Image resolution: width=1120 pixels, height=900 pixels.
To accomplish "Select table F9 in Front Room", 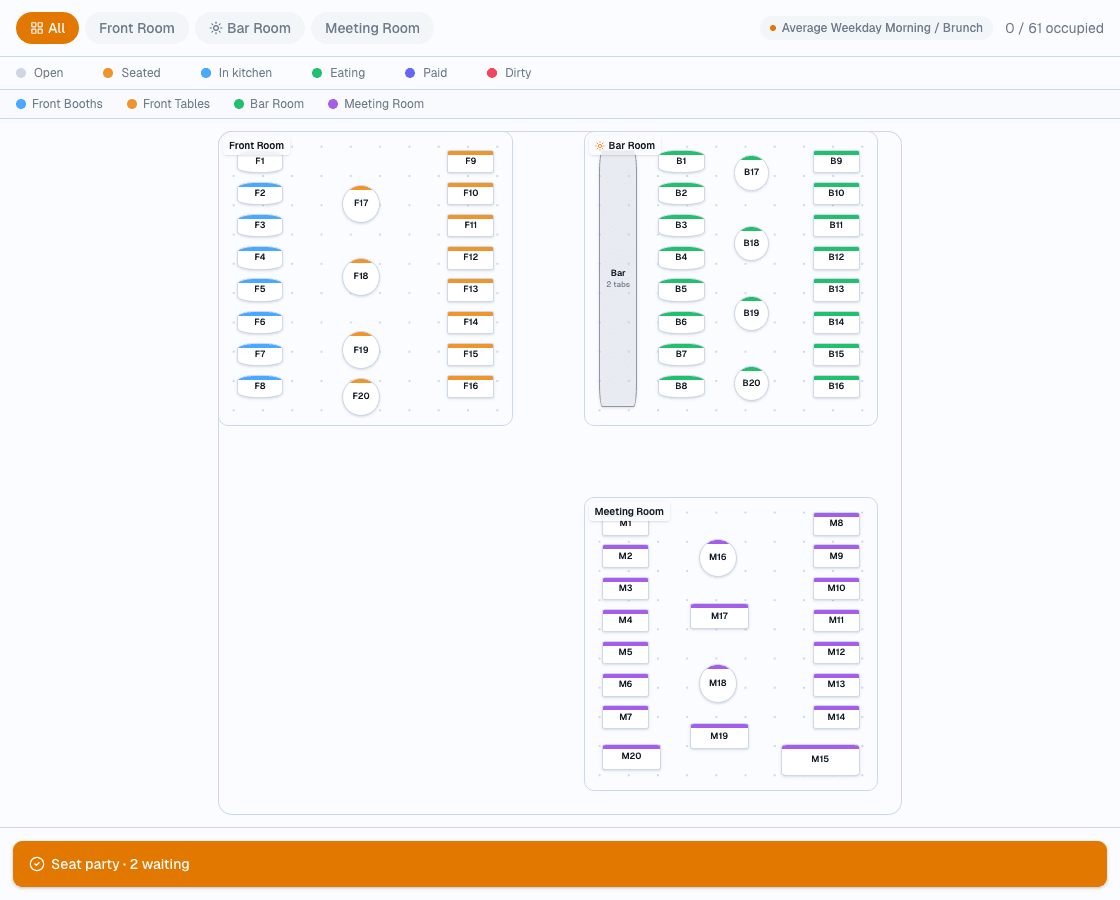I will click(x=470, y=161).
